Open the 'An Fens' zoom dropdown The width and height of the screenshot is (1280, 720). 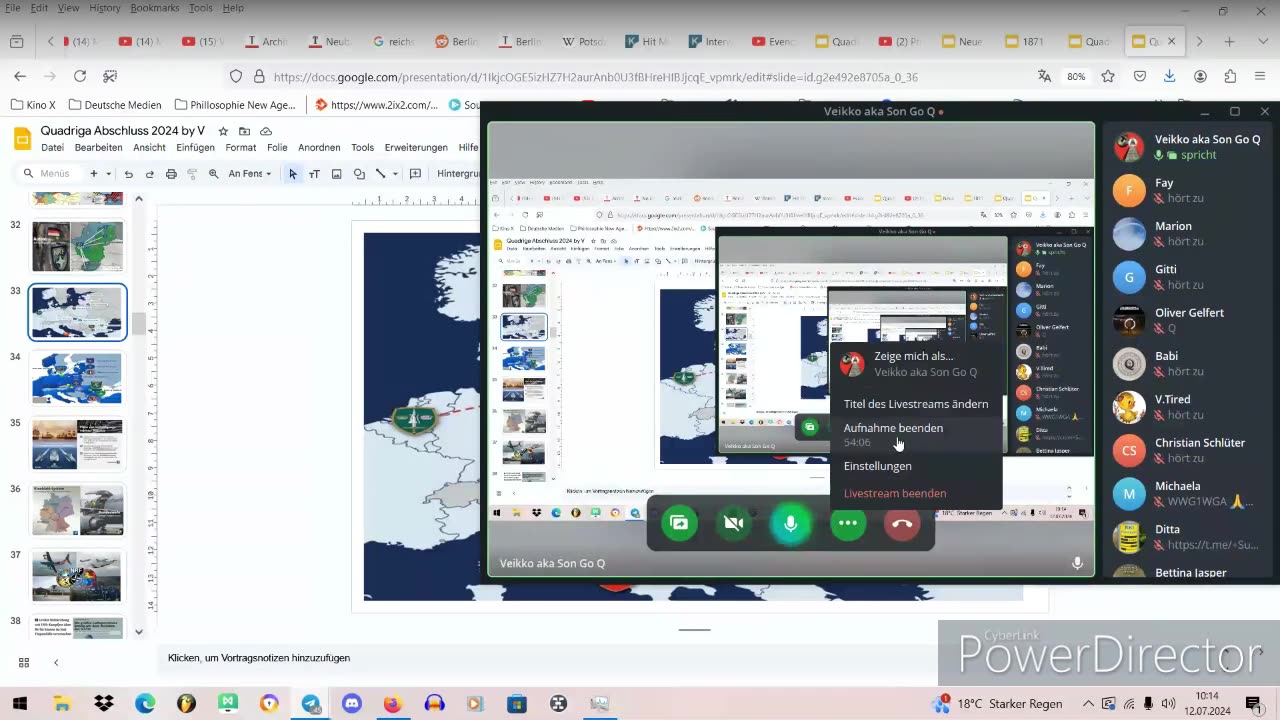[x=250, y=174]
